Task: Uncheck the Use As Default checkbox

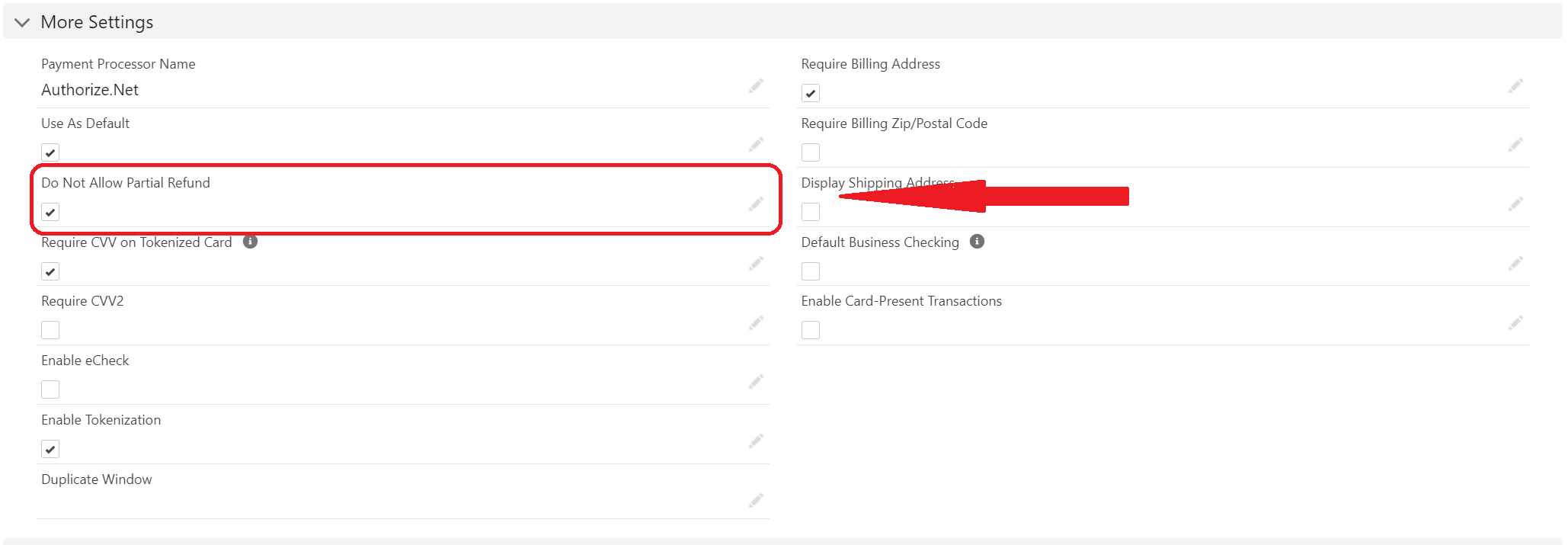Action: pyautogui.click(x=50, y=152)
